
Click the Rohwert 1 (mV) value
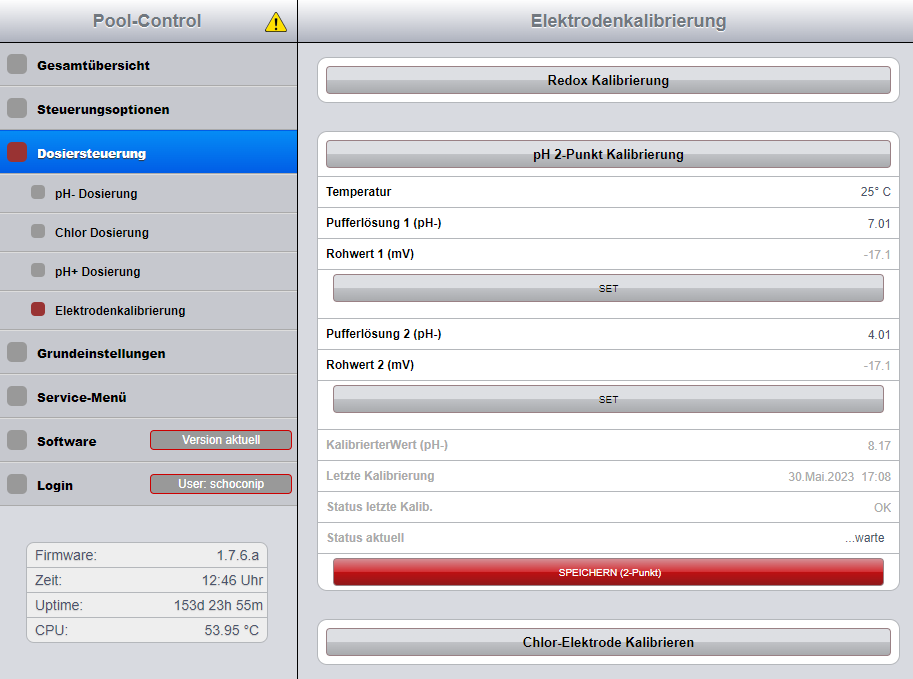[x=877, y=255]
